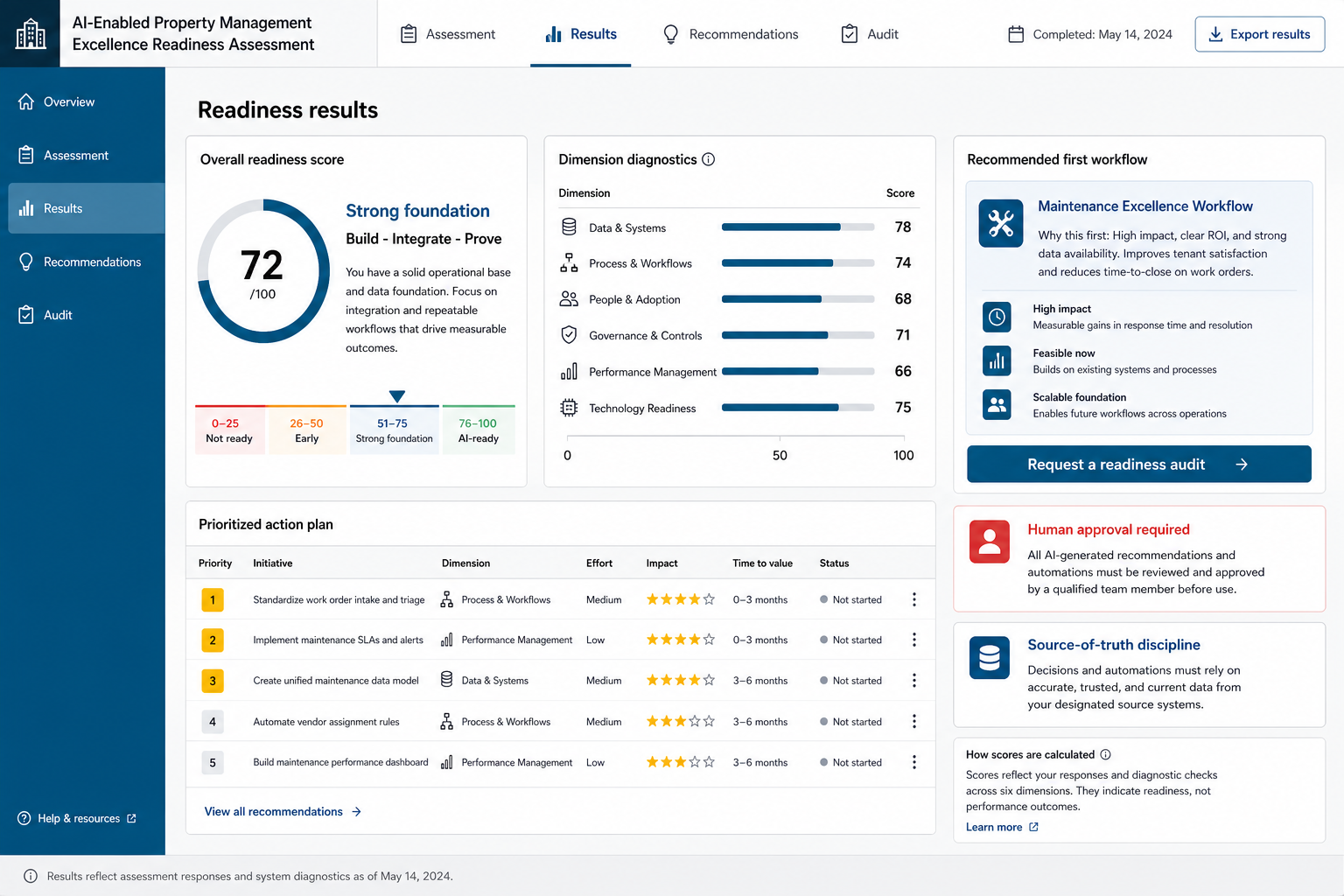This screenshot has height=896, width=1344.
Task: Open the Audit tab in top navigation
Action: [870, 34]
